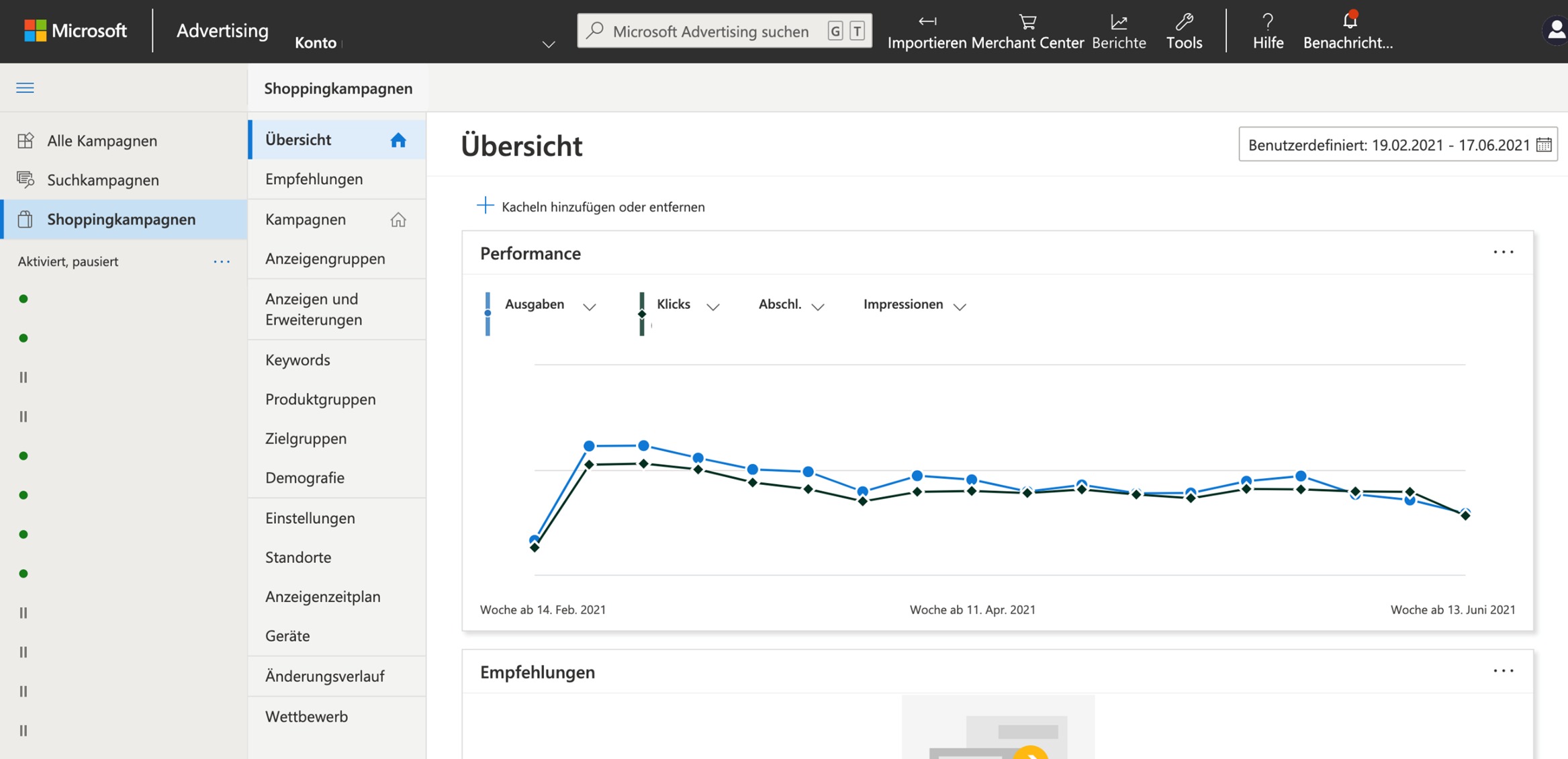
Task: Open Wettbewerb page
Action: [x=337, y=717]
